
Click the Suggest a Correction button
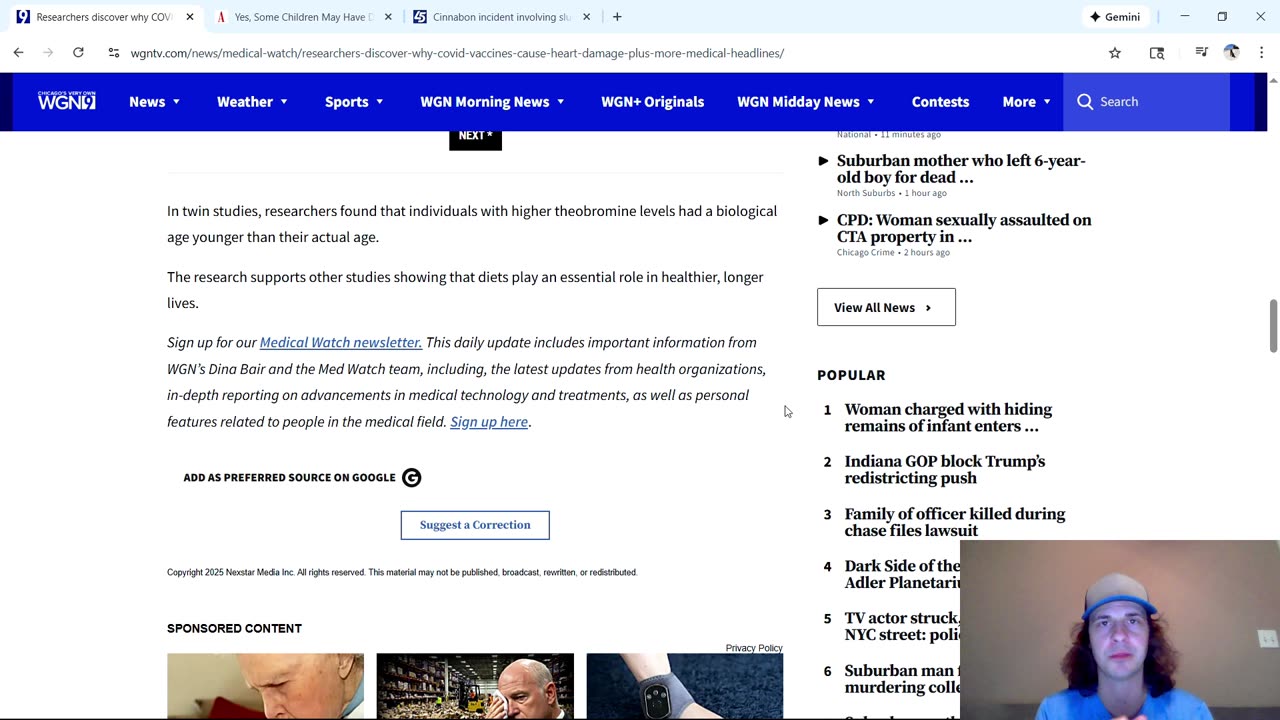pyautogui.click(x=475, y=525)
